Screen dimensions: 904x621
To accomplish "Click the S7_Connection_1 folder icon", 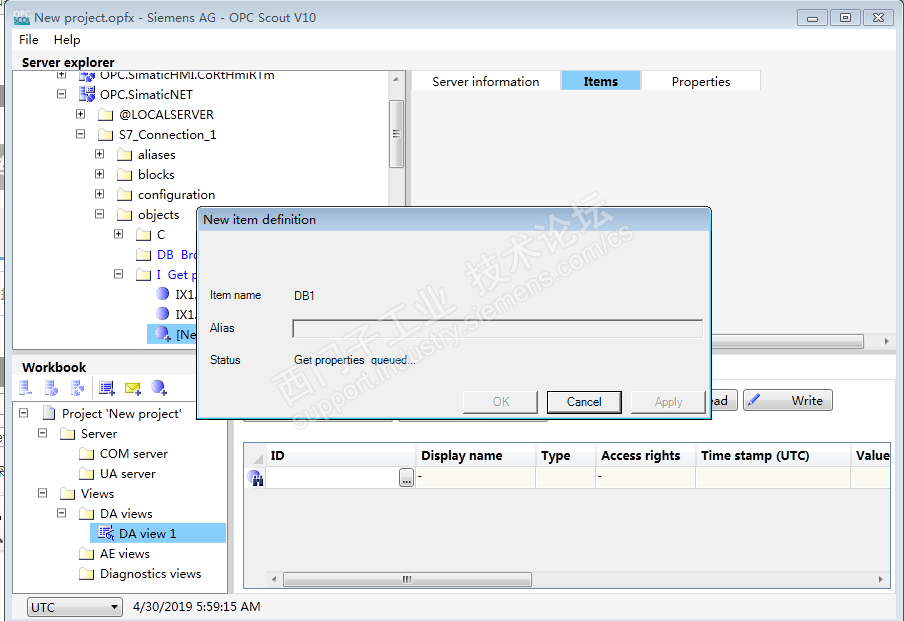I will click(x=106, y=135).
